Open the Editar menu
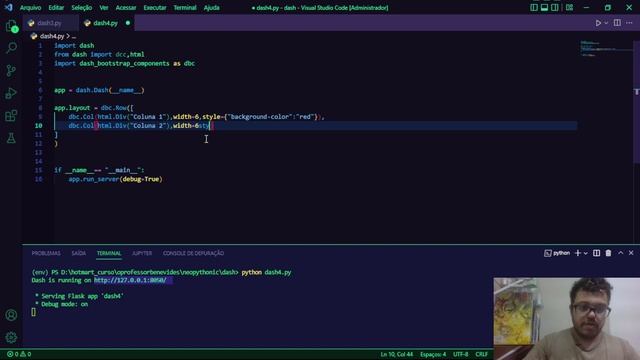The image size is (640, 360). (56, 8)
